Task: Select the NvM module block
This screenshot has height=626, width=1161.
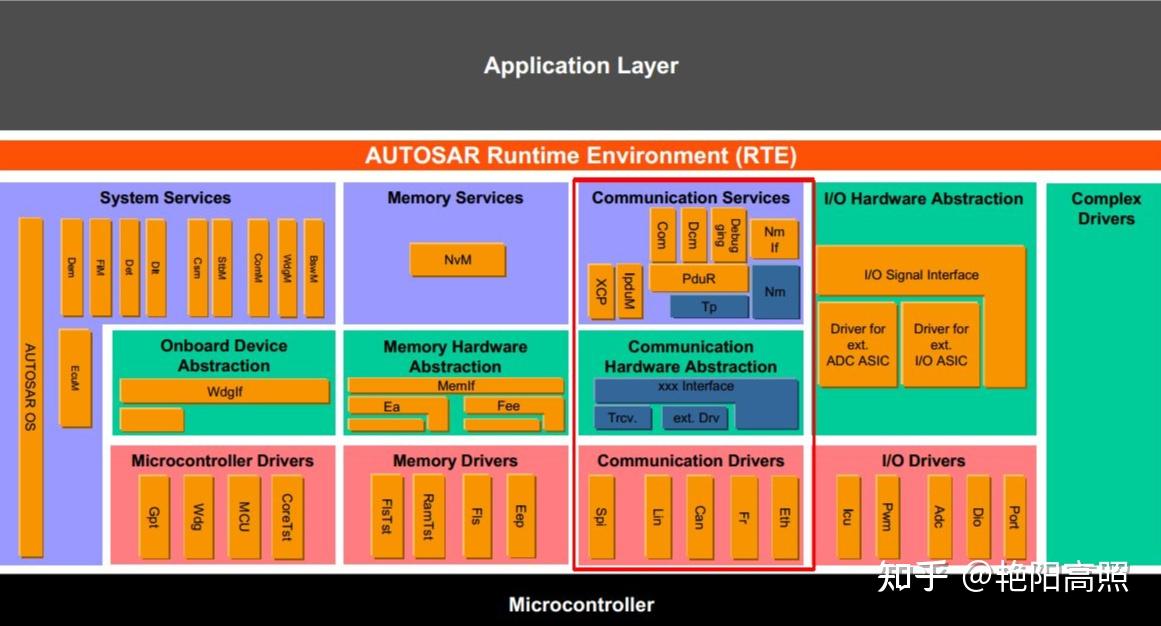Action: click(x=457, y=259)
